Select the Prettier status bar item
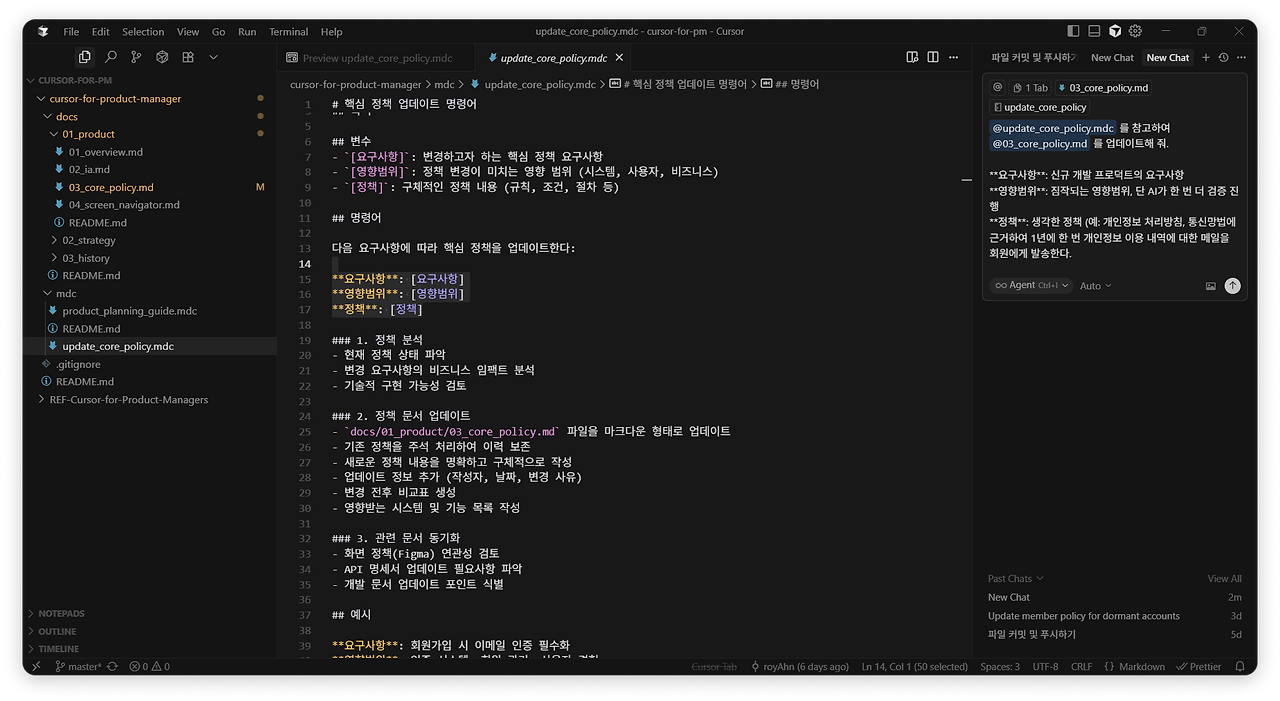Viewport: 1280px width, 701px height. tap(1198, 666)
